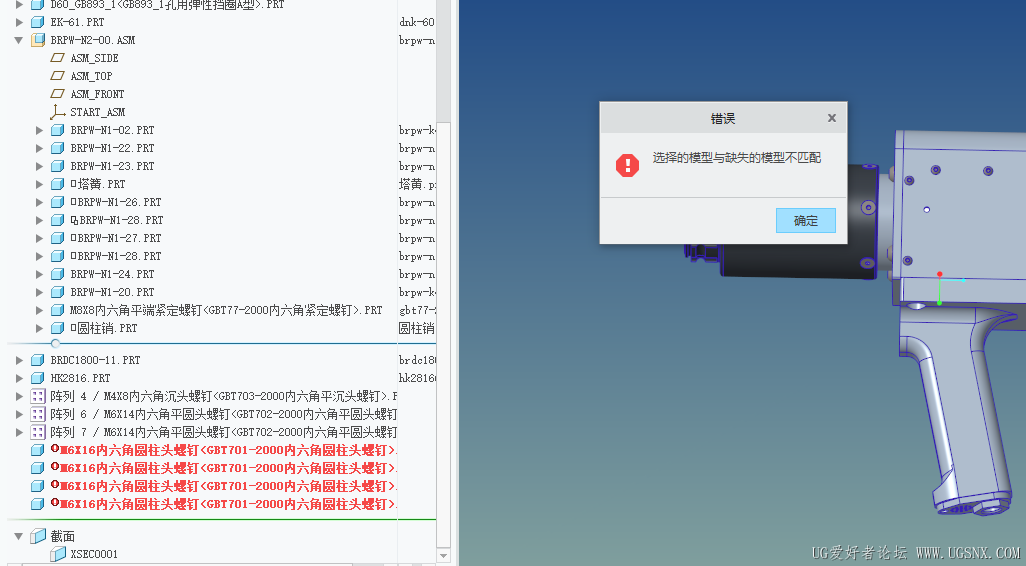Viewport: 1026px width, 566px height.
Task: Collapse the BRPW-N2-00.ASM assembly node
Action: [x=18, y=40]
